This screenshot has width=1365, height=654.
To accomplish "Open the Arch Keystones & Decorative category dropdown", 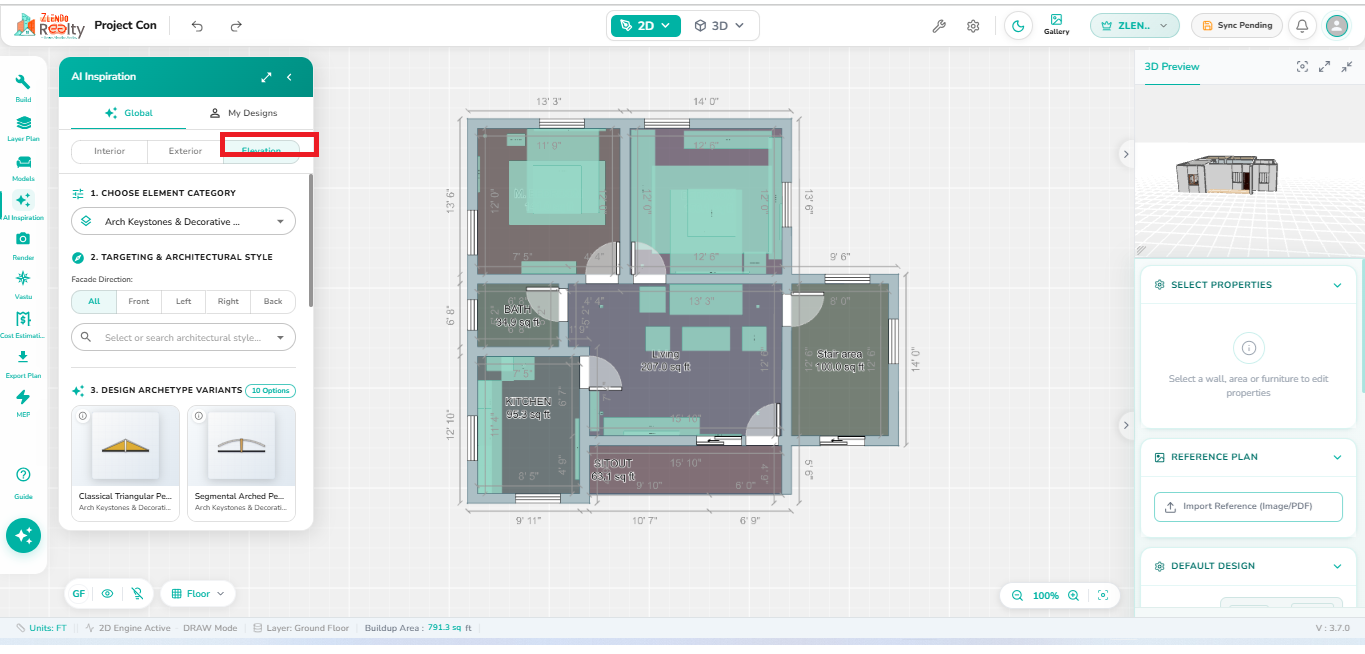I will (x=184, y=221).
